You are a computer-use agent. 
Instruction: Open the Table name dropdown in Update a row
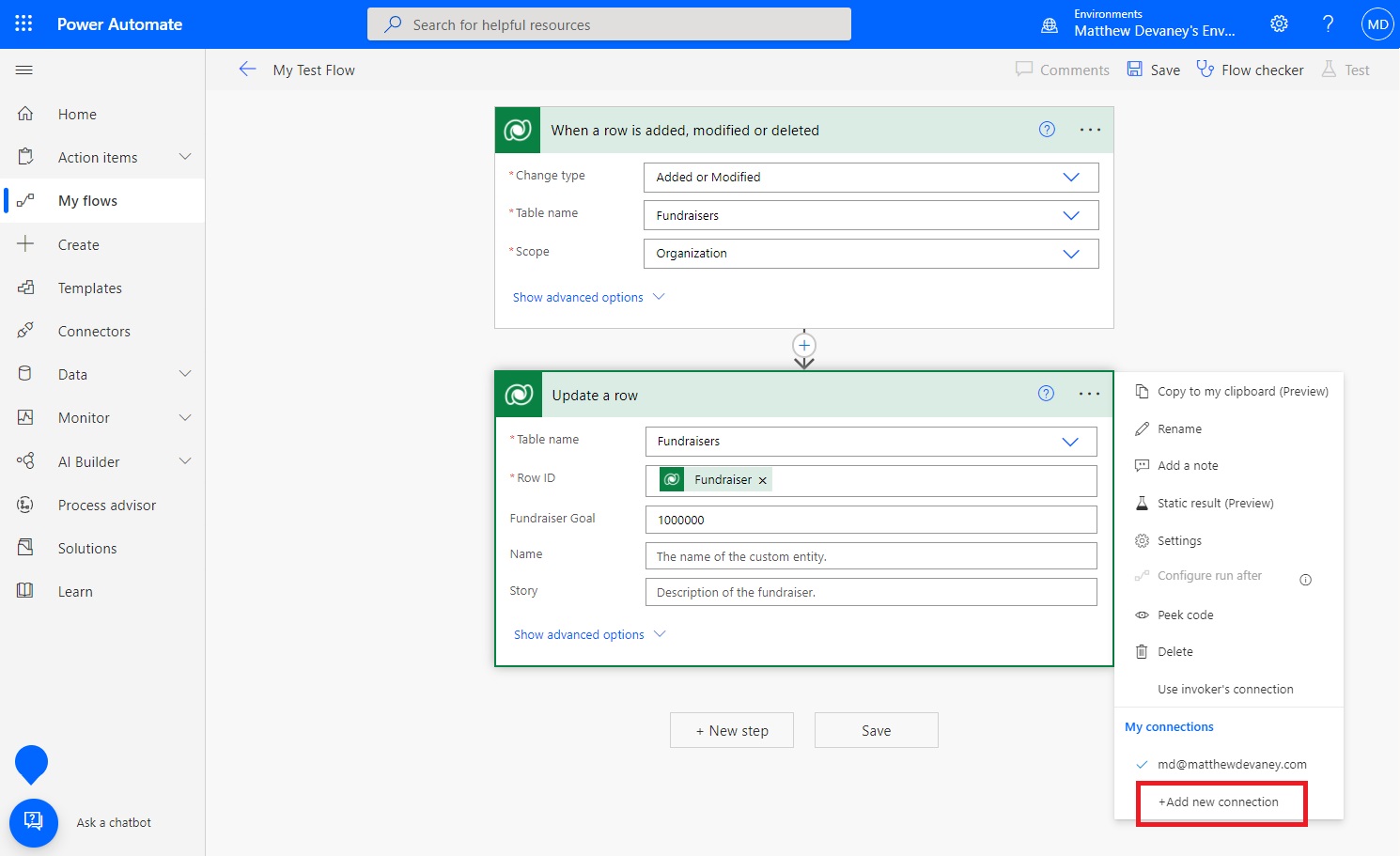click(x=869, y=441)
